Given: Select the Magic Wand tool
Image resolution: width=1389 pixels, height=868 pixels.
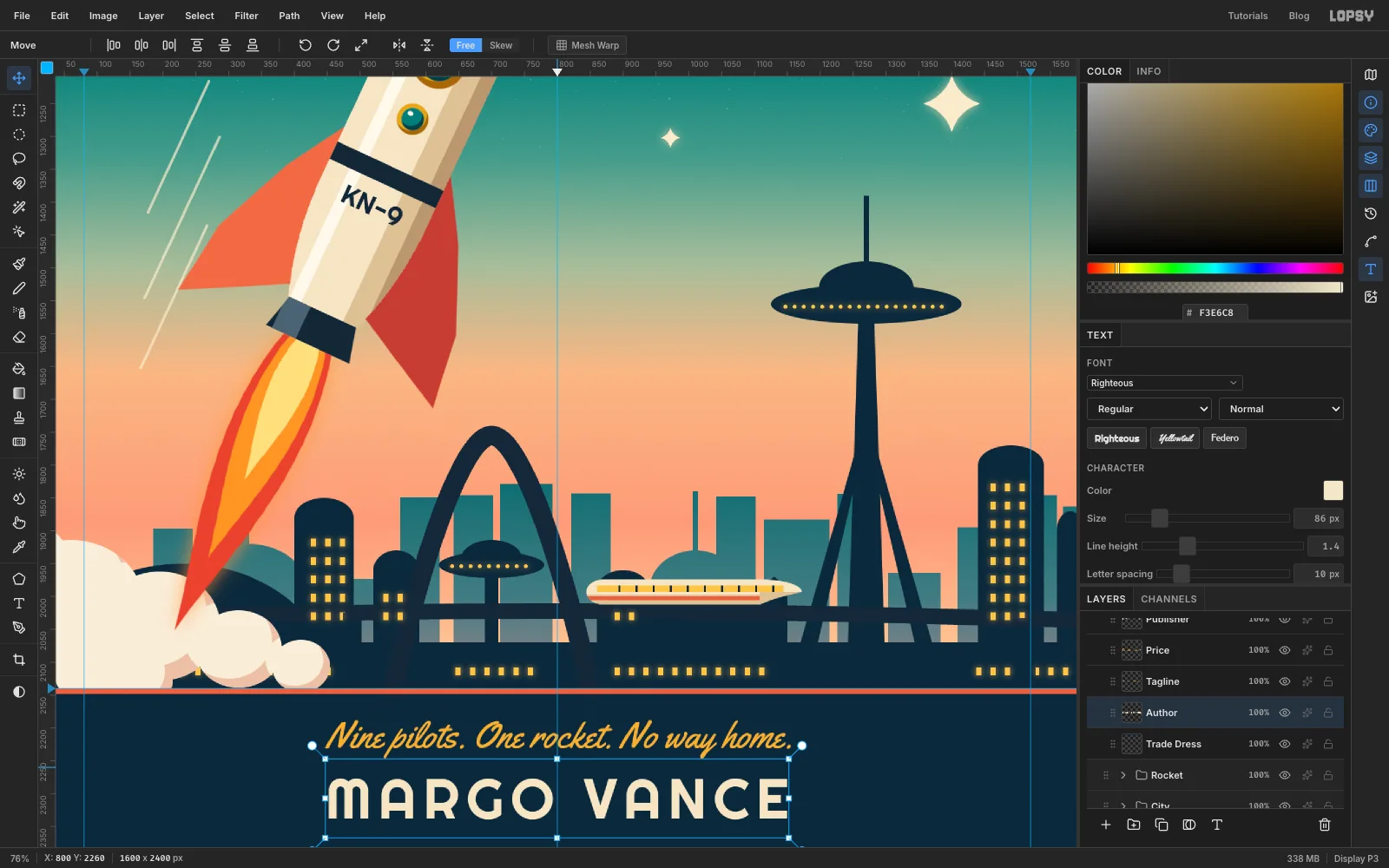Looking at the screenshot, I should tap(19, 207).
